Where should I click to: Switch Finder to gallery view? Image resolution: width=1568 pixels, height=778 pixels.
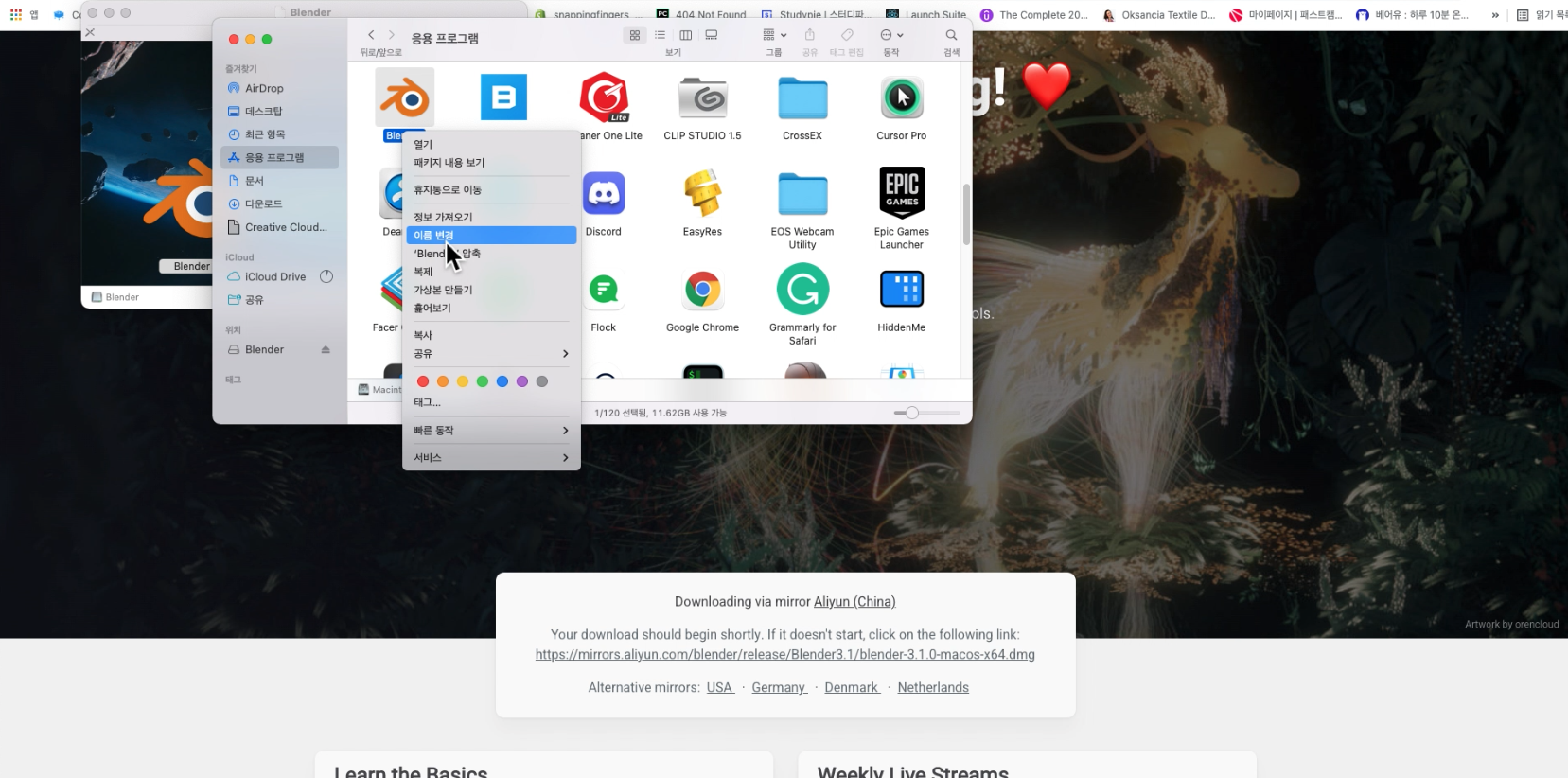point(712,35)
